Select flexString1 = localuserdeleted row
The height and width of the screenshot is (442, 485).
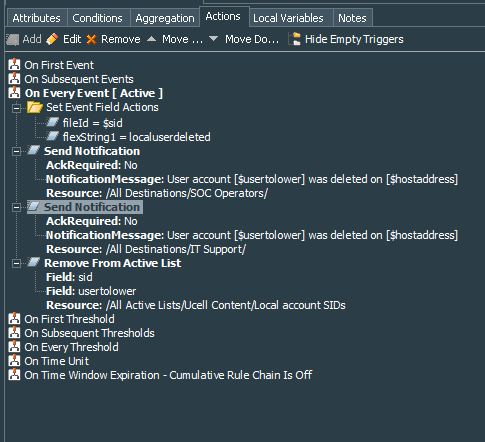pyautogui.click(x=137, y=137)
